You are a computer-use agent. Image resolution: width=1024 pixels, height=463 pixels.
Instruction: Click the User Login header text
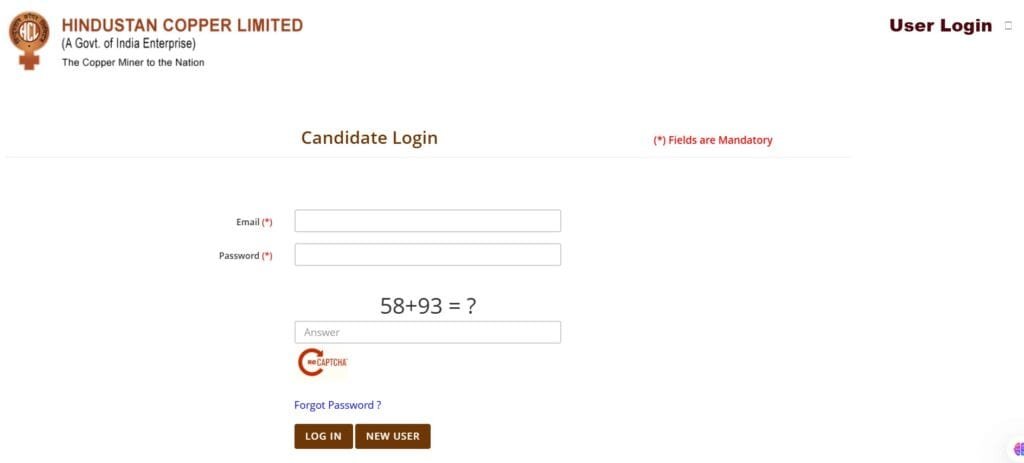click(940, 26)
